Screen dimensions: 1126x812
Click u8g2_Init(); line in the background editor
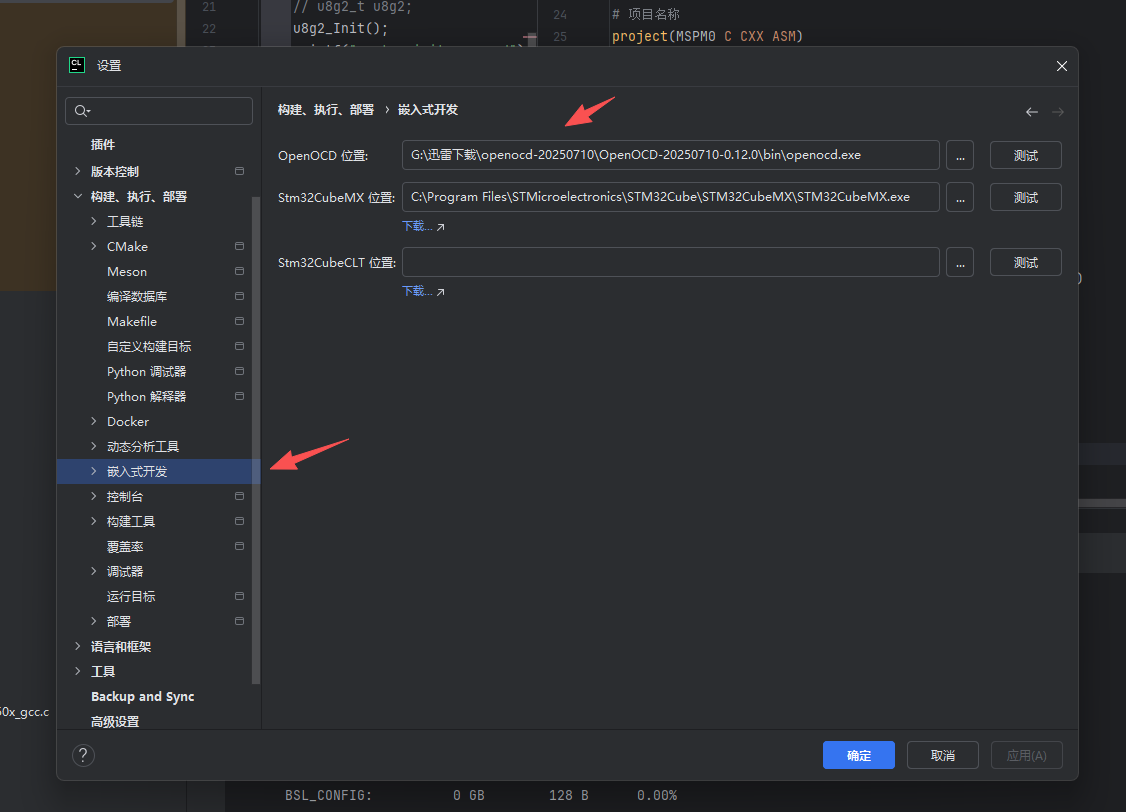coord(340,29)
